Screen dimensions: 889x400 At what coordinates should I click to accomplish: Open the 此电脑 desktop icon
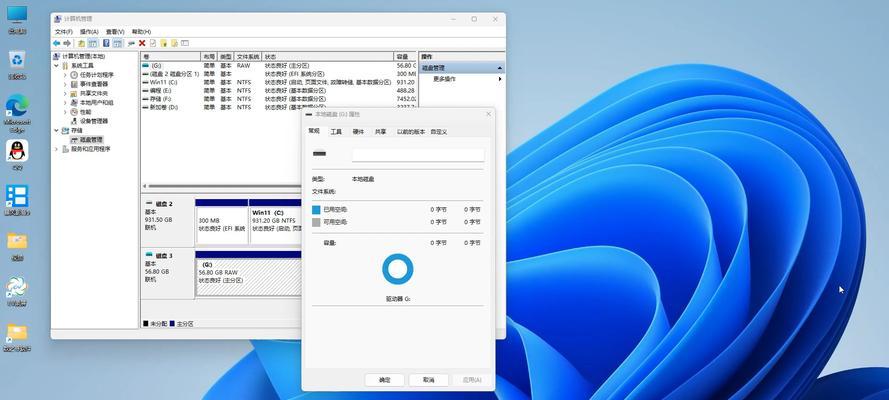(x=18, y=19)
